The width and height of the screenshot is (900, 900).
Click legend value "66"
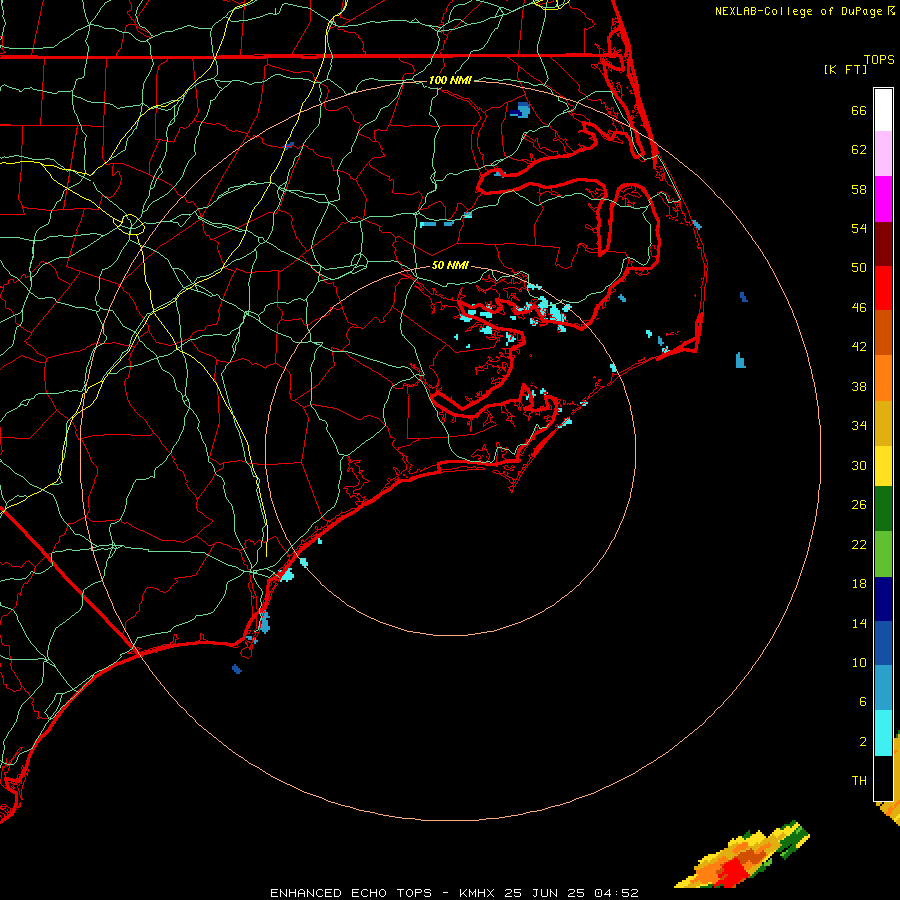[x=859, y=110]
